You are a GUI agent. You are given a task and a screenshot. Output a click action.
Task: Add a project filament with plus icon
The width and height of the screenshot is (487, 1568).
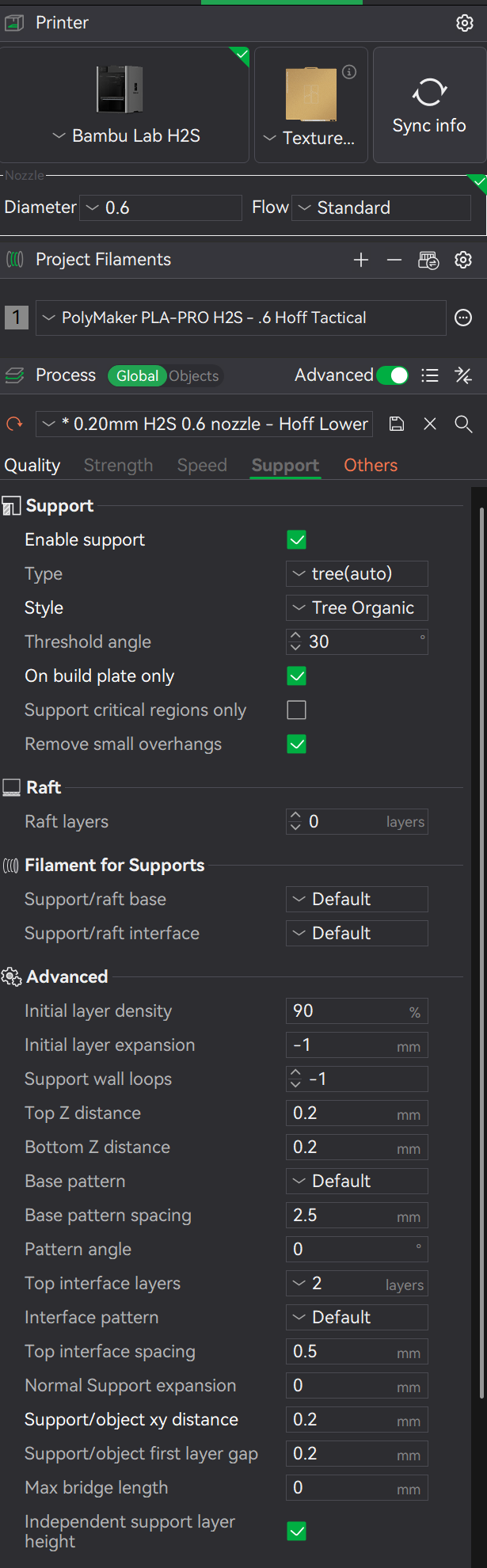[x=361, y=260]
